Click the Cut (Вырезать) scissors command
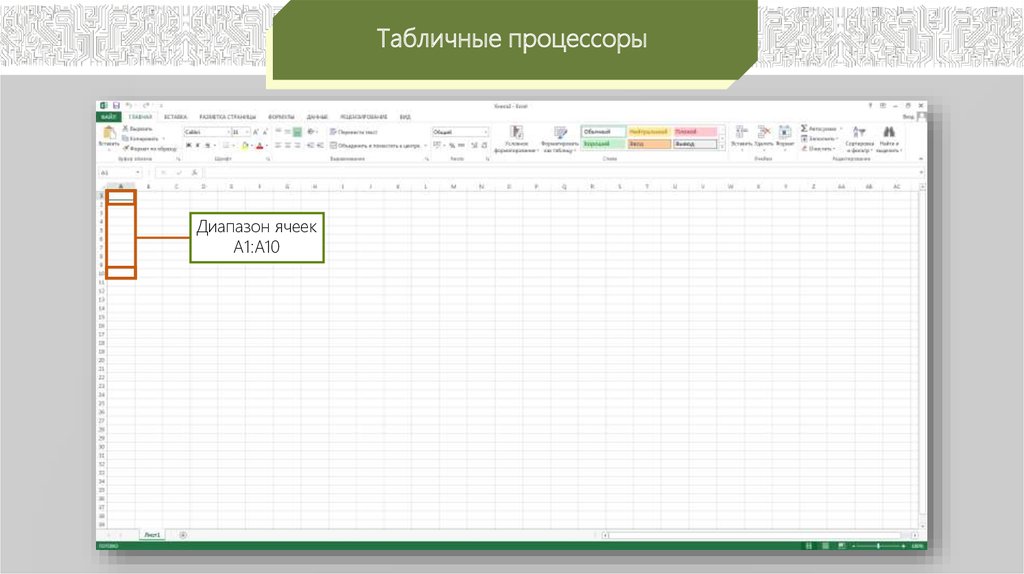The width and height of the screenshot is (1024, 574). point(138,129)
